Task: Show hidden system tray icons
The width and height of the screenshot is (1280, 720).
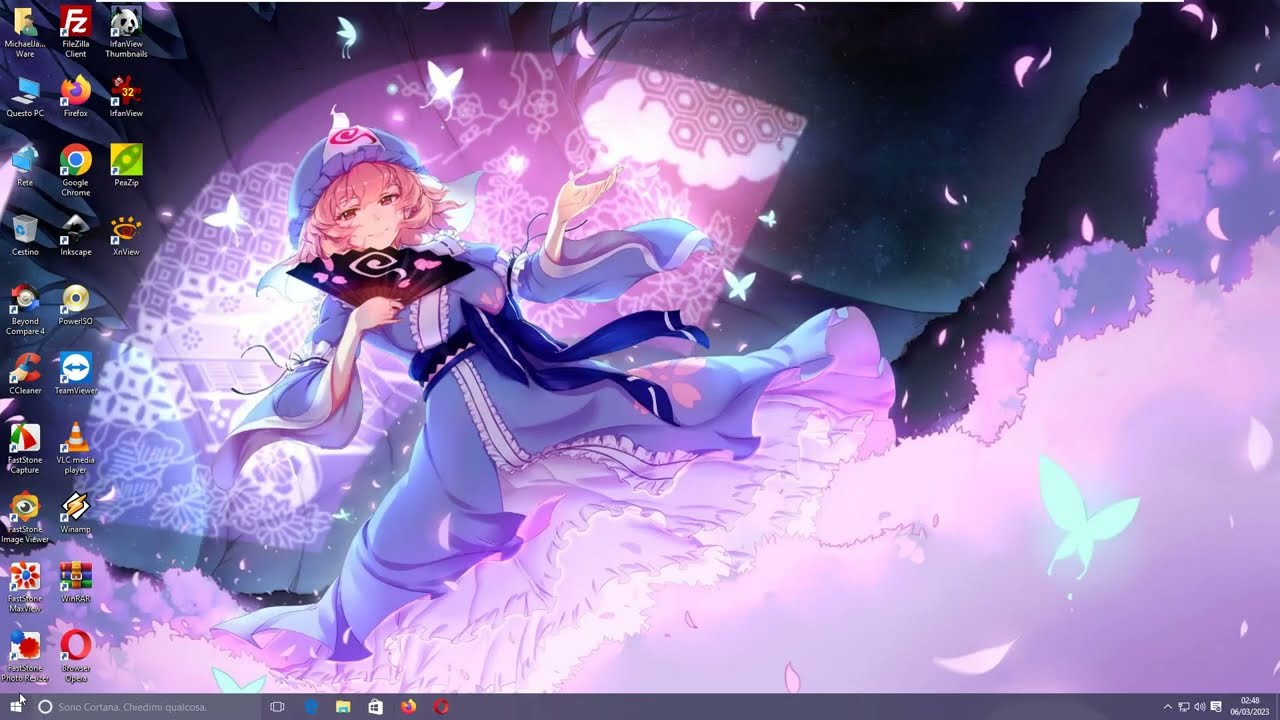Action: (x=1167, y=706)
